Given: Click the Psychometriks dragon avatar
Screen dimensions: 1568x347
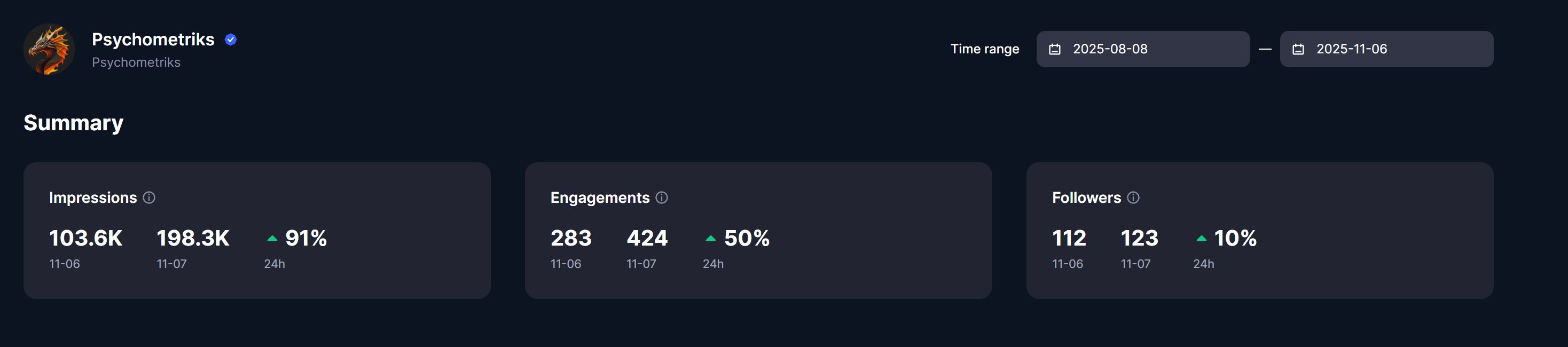Looking at the screenshot, I should tap(49, 49).
